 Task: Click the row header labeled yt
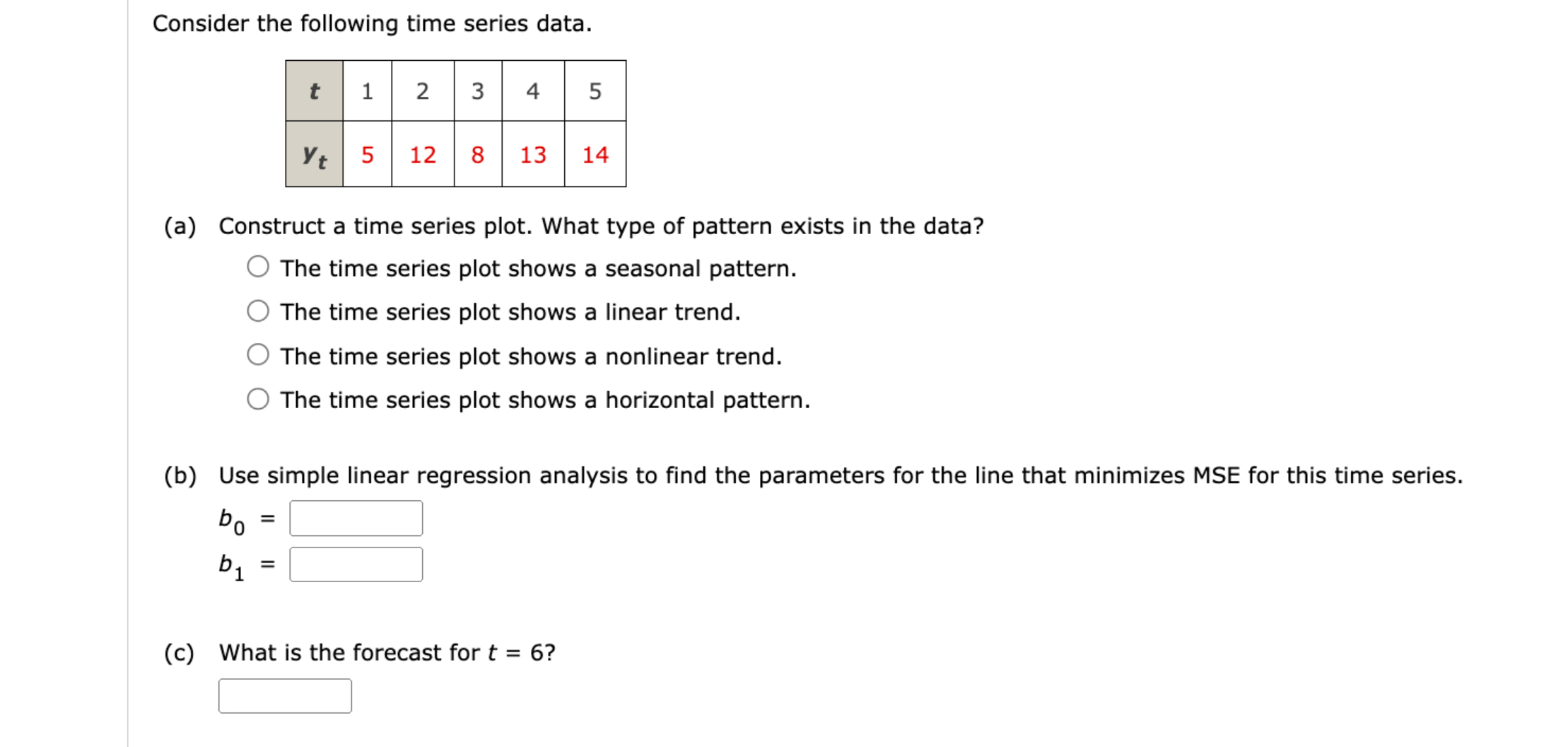pos(314,156)
